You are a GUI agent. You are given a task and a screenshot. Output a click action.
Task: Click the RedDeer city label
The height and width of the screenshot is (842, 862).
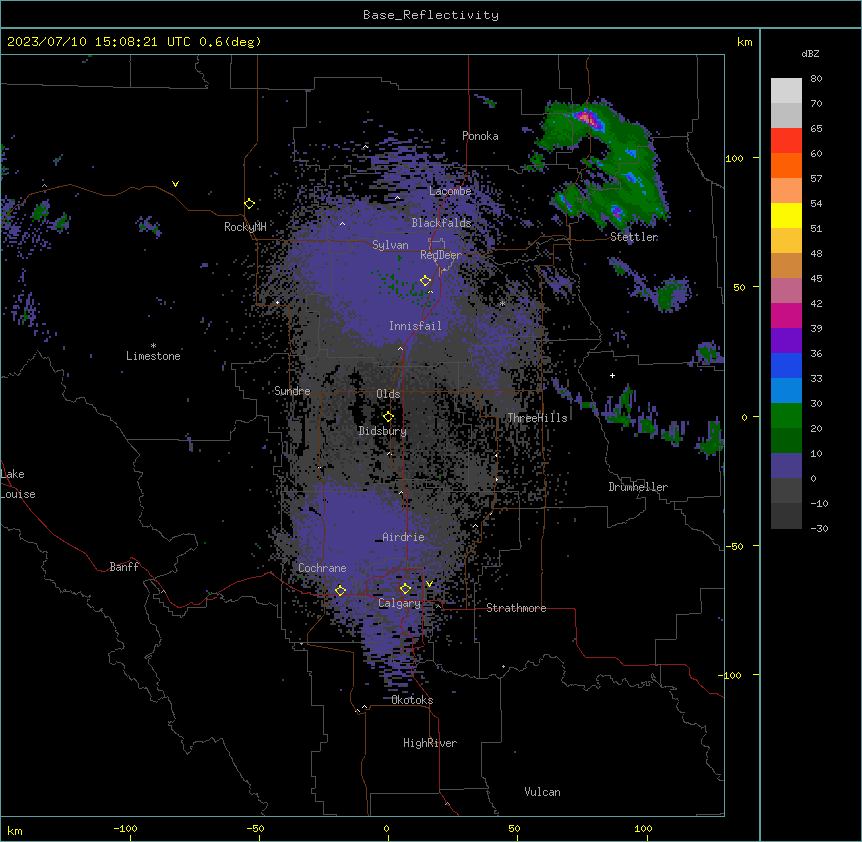[x=441, y=255]
